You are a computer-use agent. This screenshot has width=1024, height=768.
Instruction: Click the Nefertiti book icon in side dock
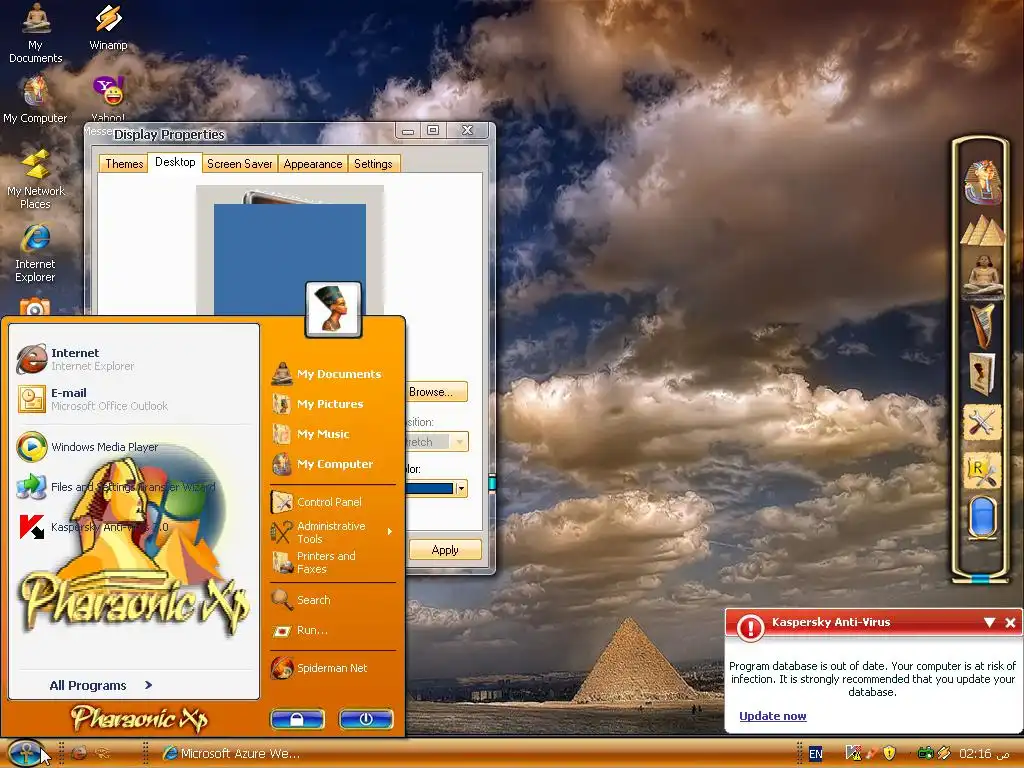tap(982, 374)
